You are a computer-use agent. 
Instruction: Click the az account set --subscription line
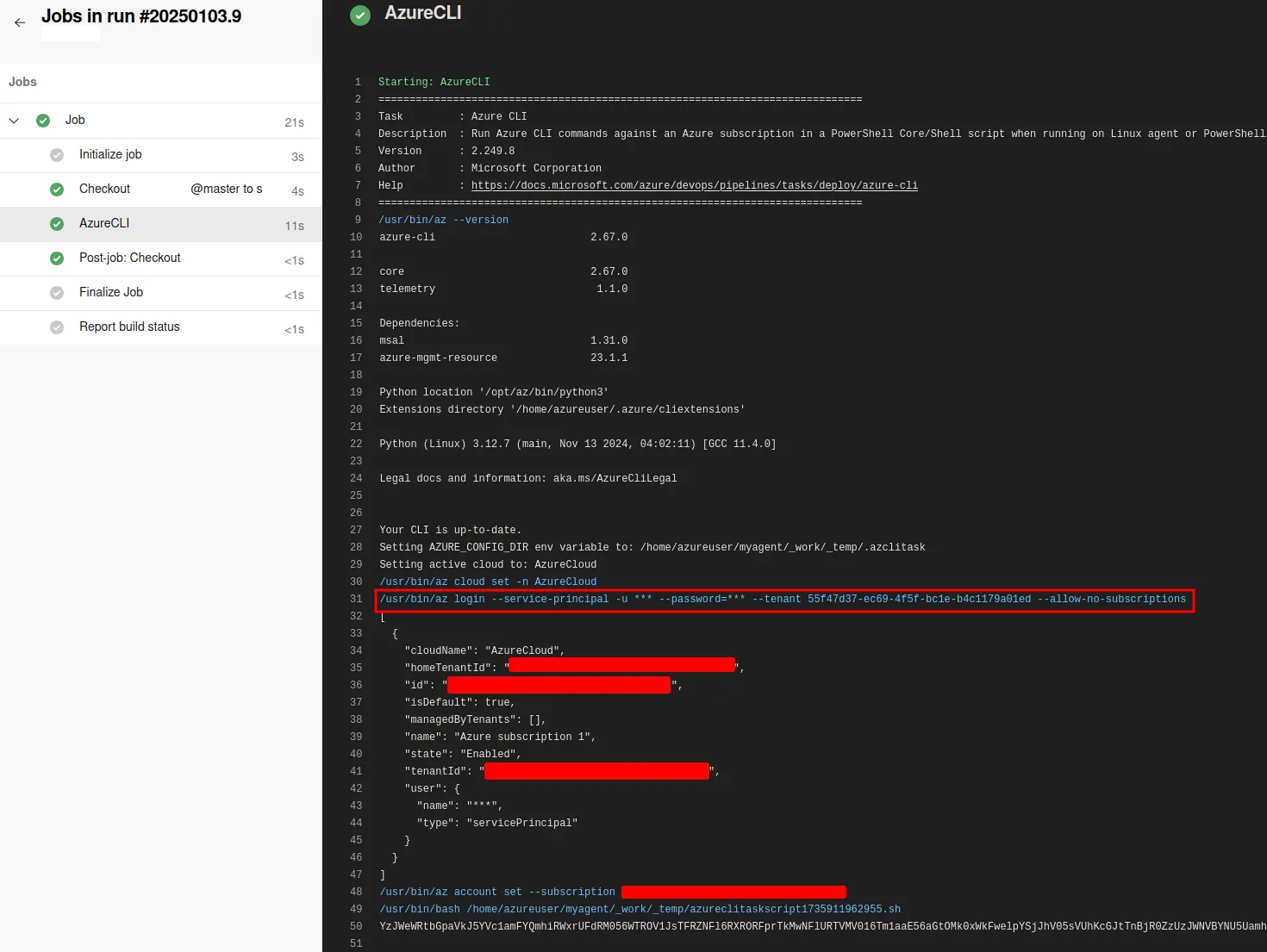(613, 892)
